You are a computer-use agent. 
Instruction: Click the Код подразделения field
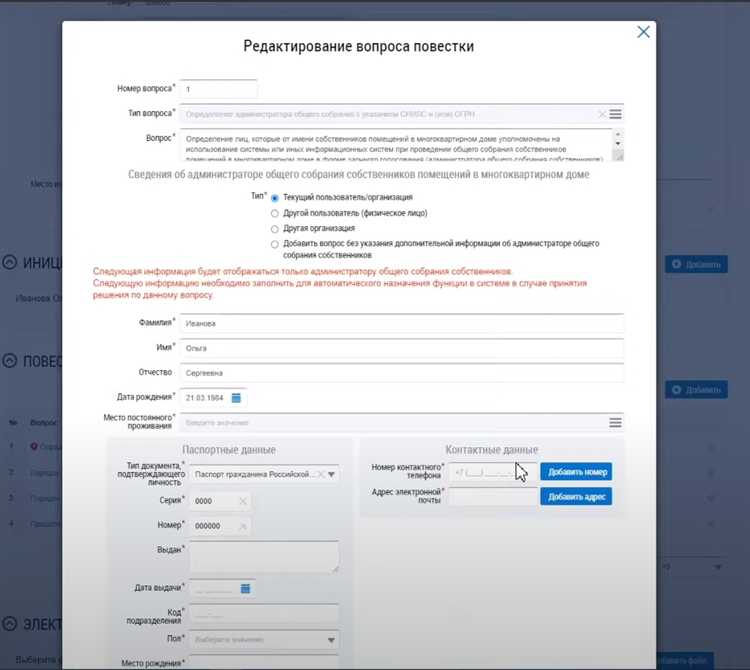point(264,614)
